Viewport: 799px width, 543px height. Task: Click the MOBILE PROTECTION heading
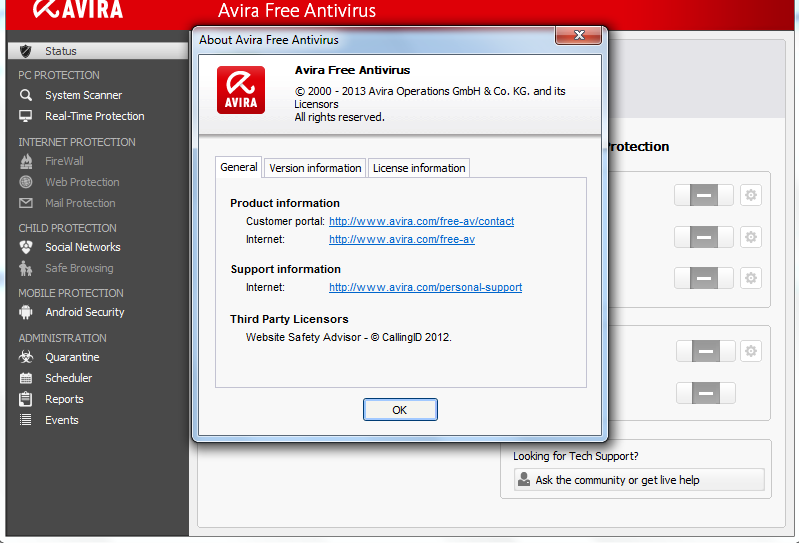pos(71,293)
